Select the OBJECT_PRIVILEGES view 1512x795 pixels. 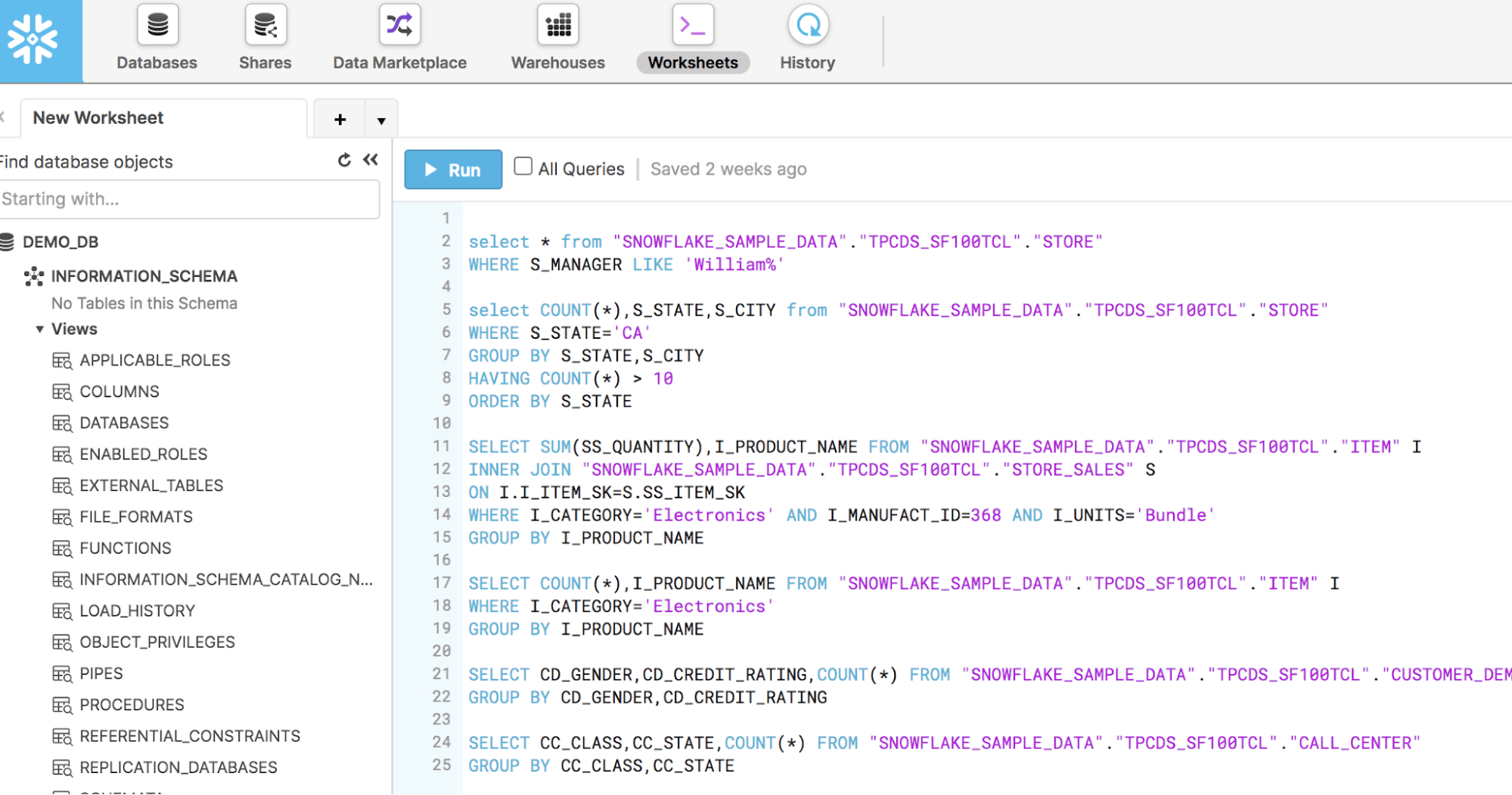pyautogui.click(x=157, y=642)
